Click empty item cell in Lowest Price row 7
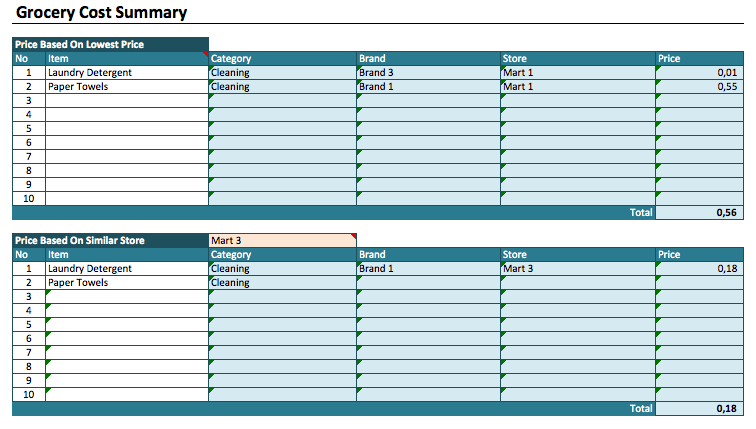Screen dimensions: 756x429 pyautogui.click(x=127, y=157)
